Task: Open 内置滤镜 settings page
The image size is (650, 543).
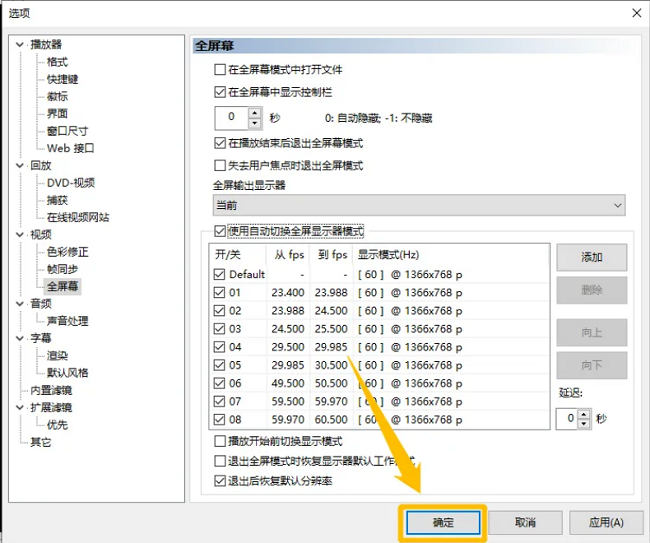Action: pos(51,390)
